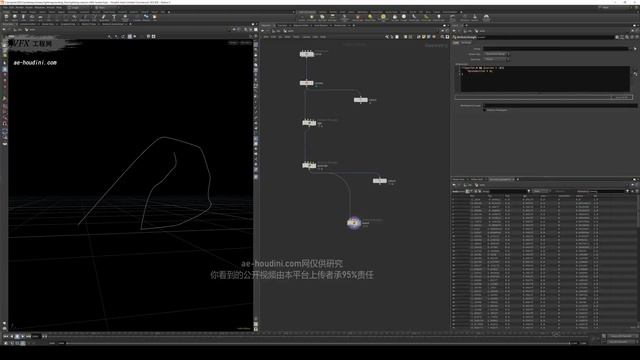Screen dimensions: 640x360
Task: Open VEXpression external editor icon
Action: click(x=635, y=74)
